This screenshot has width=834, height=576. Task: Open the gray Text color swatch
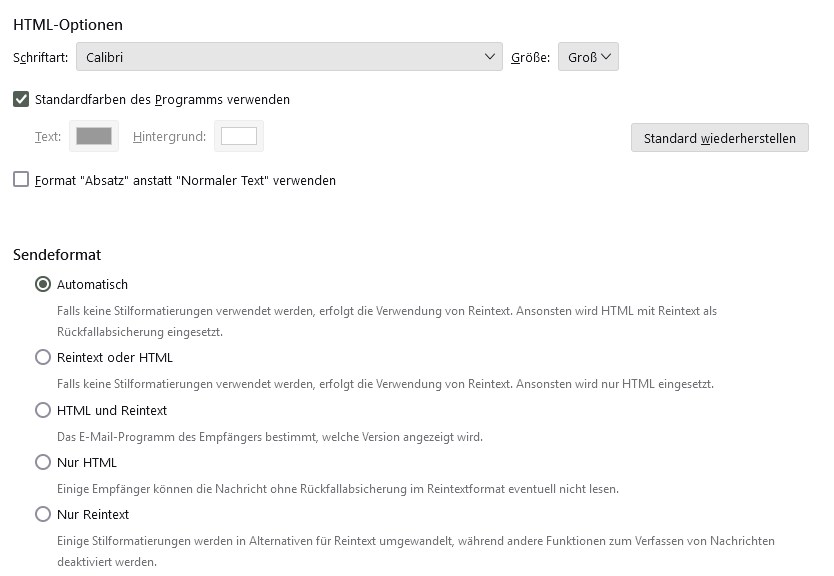tap(94, 136)
